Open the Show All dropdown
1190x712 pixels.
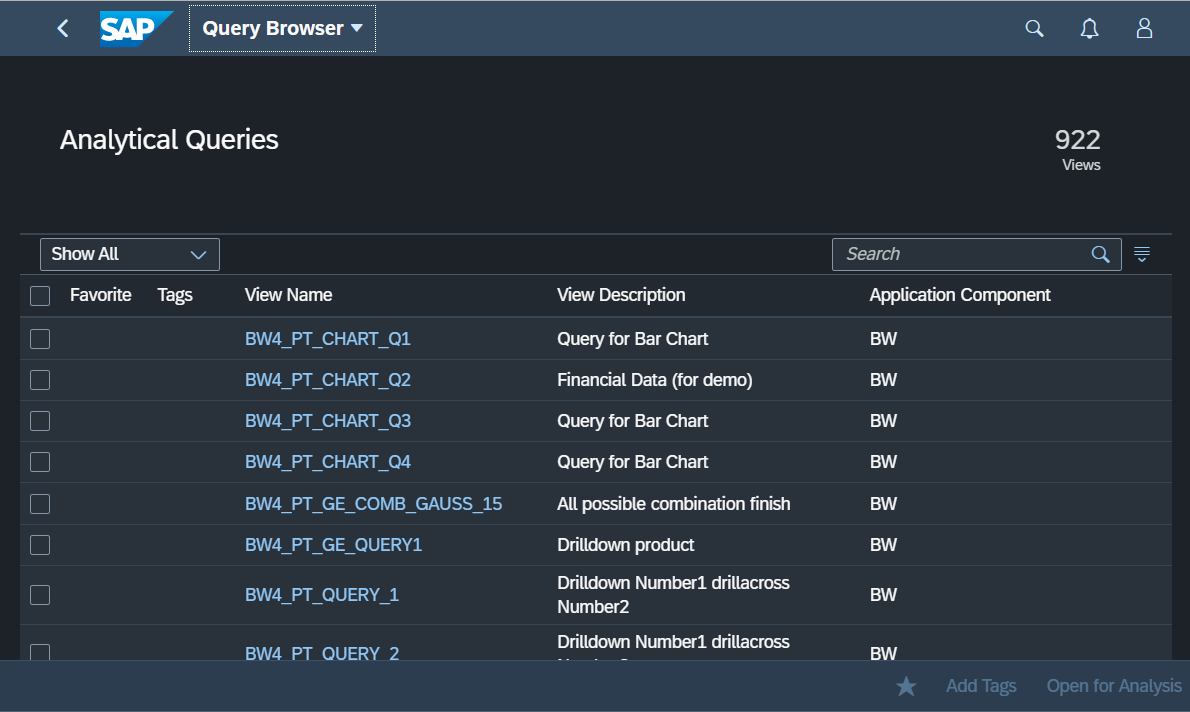click(129, 254)
